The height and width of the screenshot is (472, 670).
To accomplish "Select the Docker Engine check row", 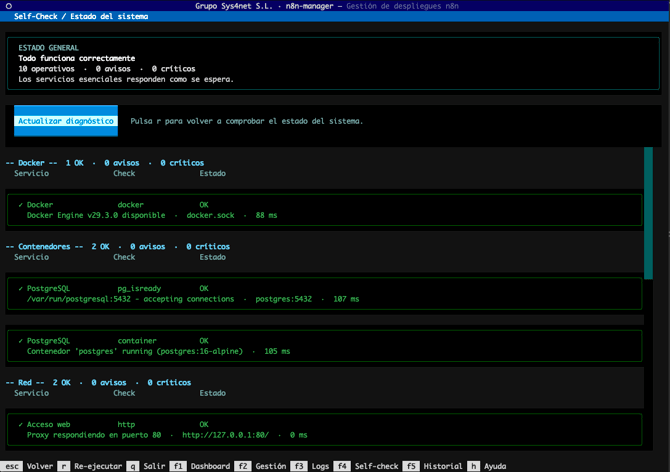I will click(323, 210).
